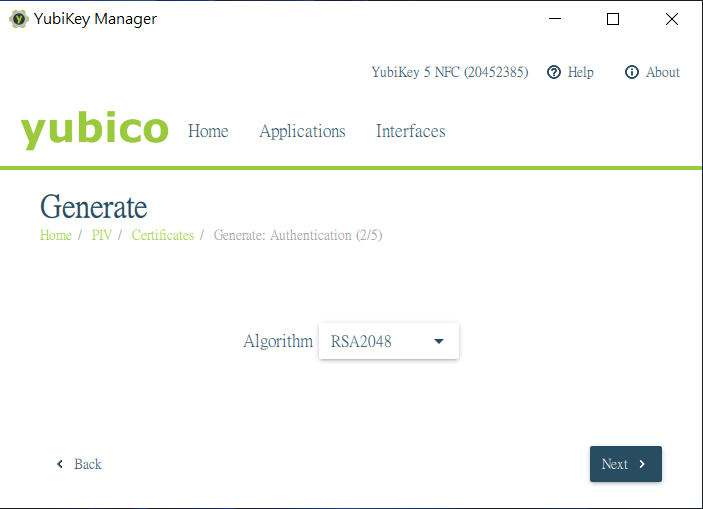Open the Applications menu
The image size is (703, 509).
(x=302, y=131)
